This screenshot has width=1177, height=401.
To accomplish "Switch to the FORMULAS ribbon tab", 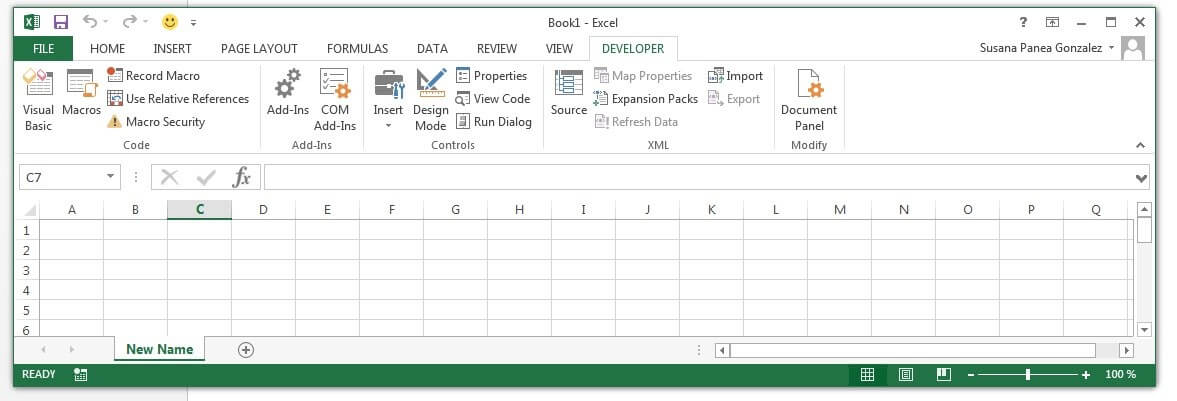I will [x=357, y=48].
